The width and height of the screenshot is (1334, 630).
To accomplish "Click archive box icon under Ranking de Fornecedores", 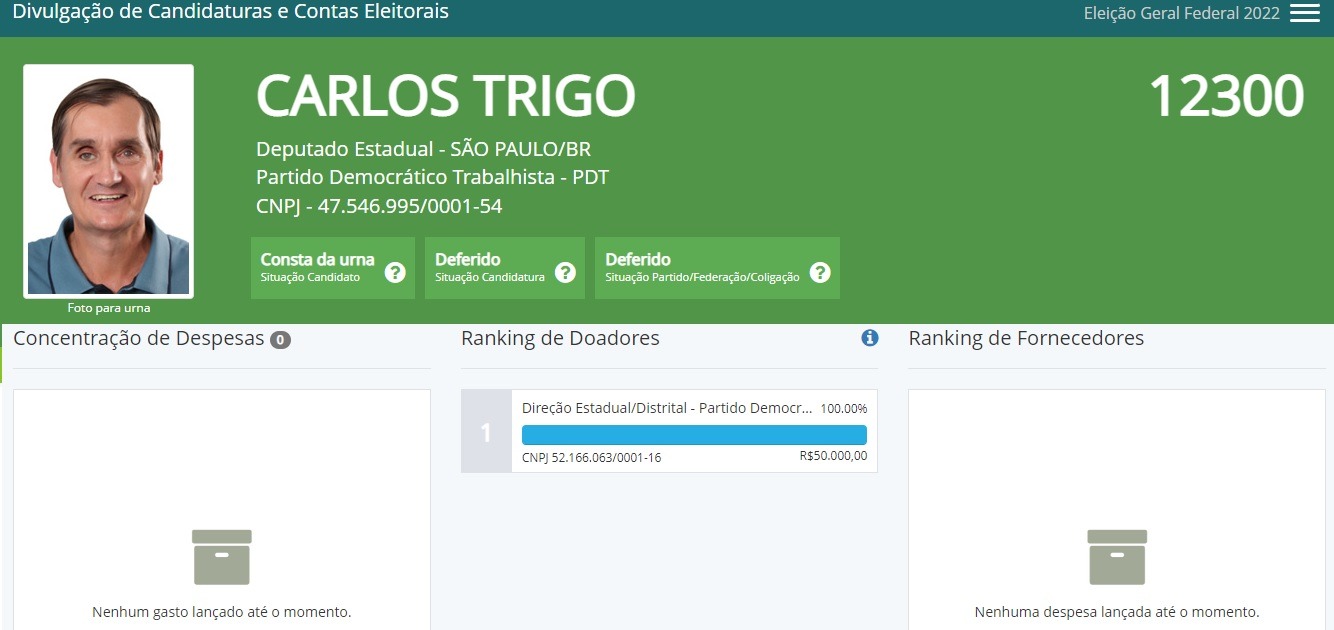I will pos(1116,557).
